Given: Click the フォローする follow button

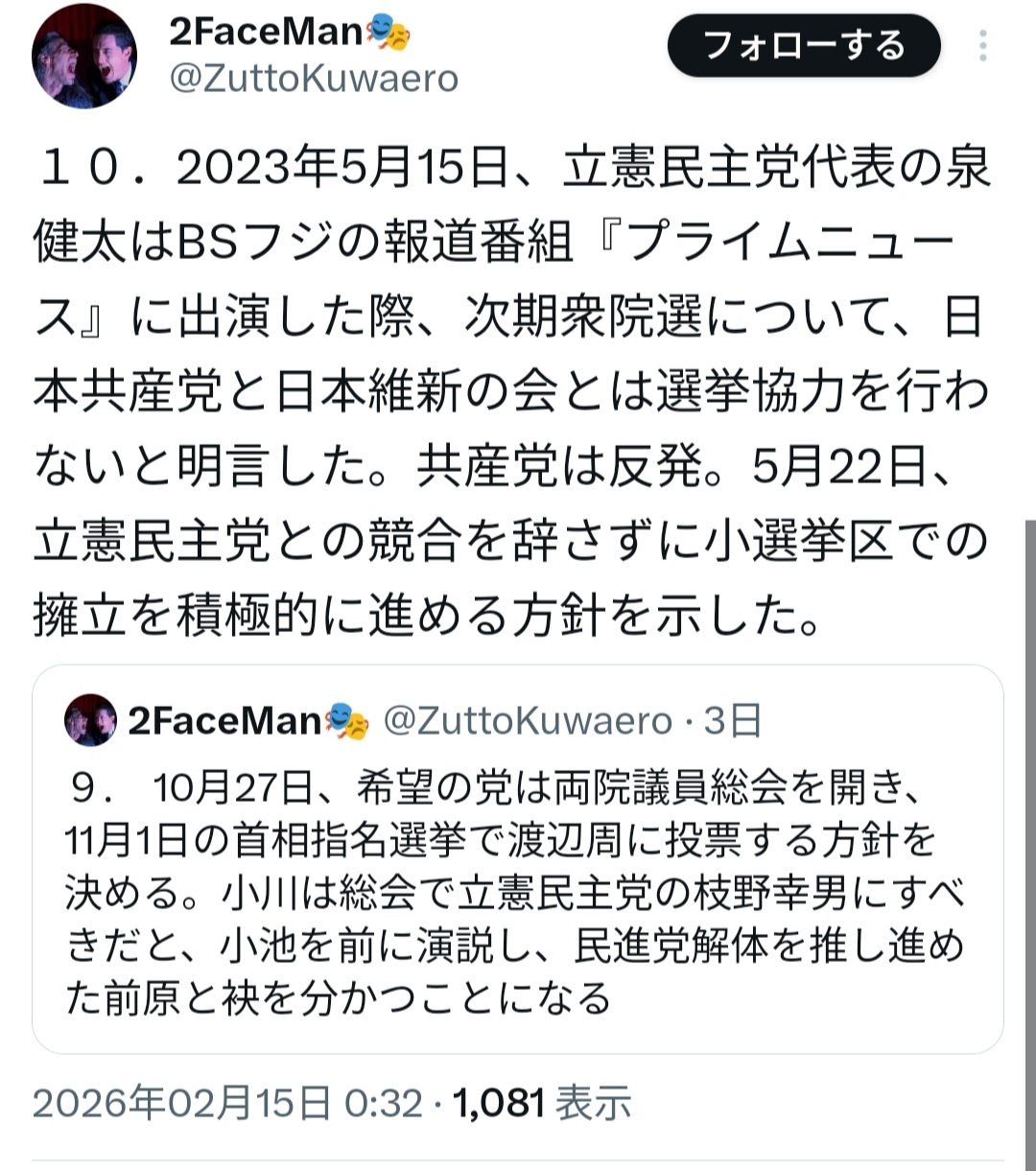Looking at the screenshot, I should pos(804,46).
